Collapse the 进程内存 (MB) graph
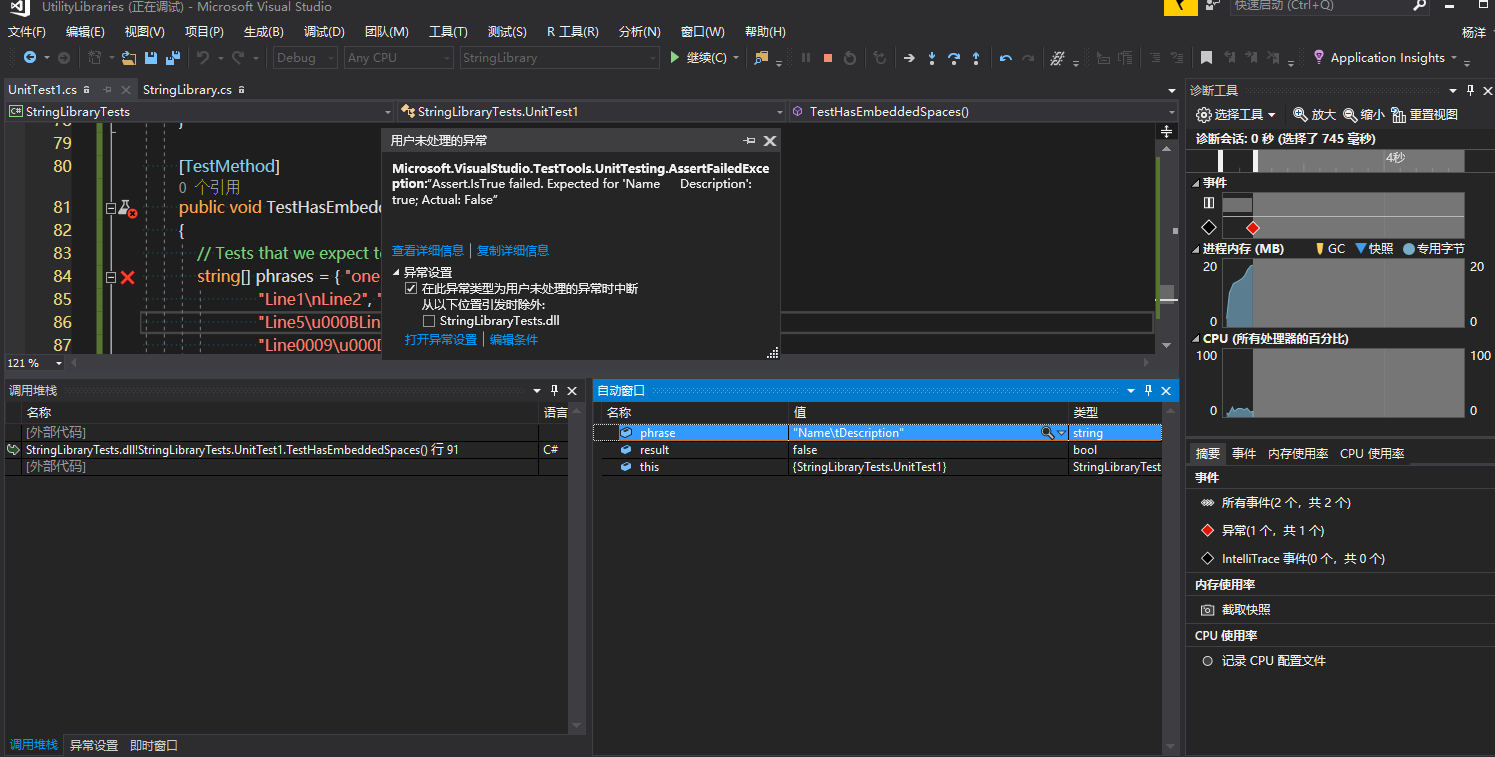Image resolution: width=1495 pixels, height=757 pixels. pyautogui.click(x=1196, y=248)
